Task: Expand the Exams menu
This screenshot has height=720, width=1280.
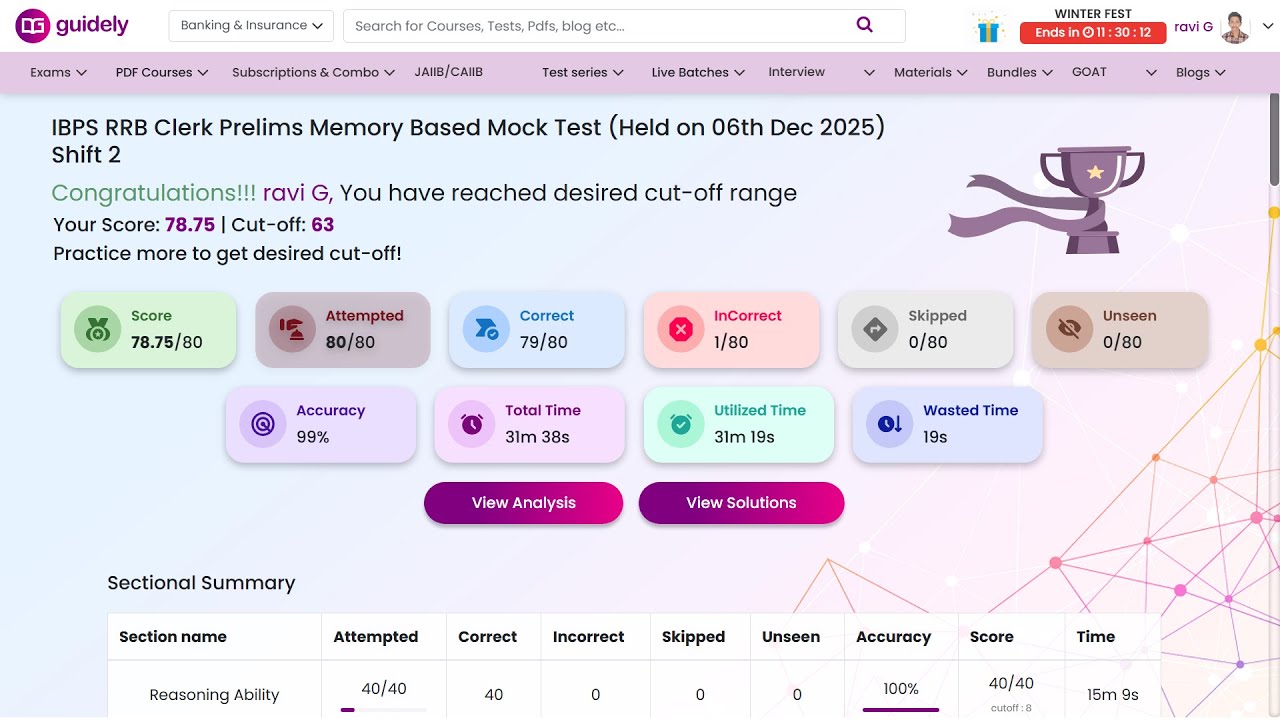Action: 59,72
